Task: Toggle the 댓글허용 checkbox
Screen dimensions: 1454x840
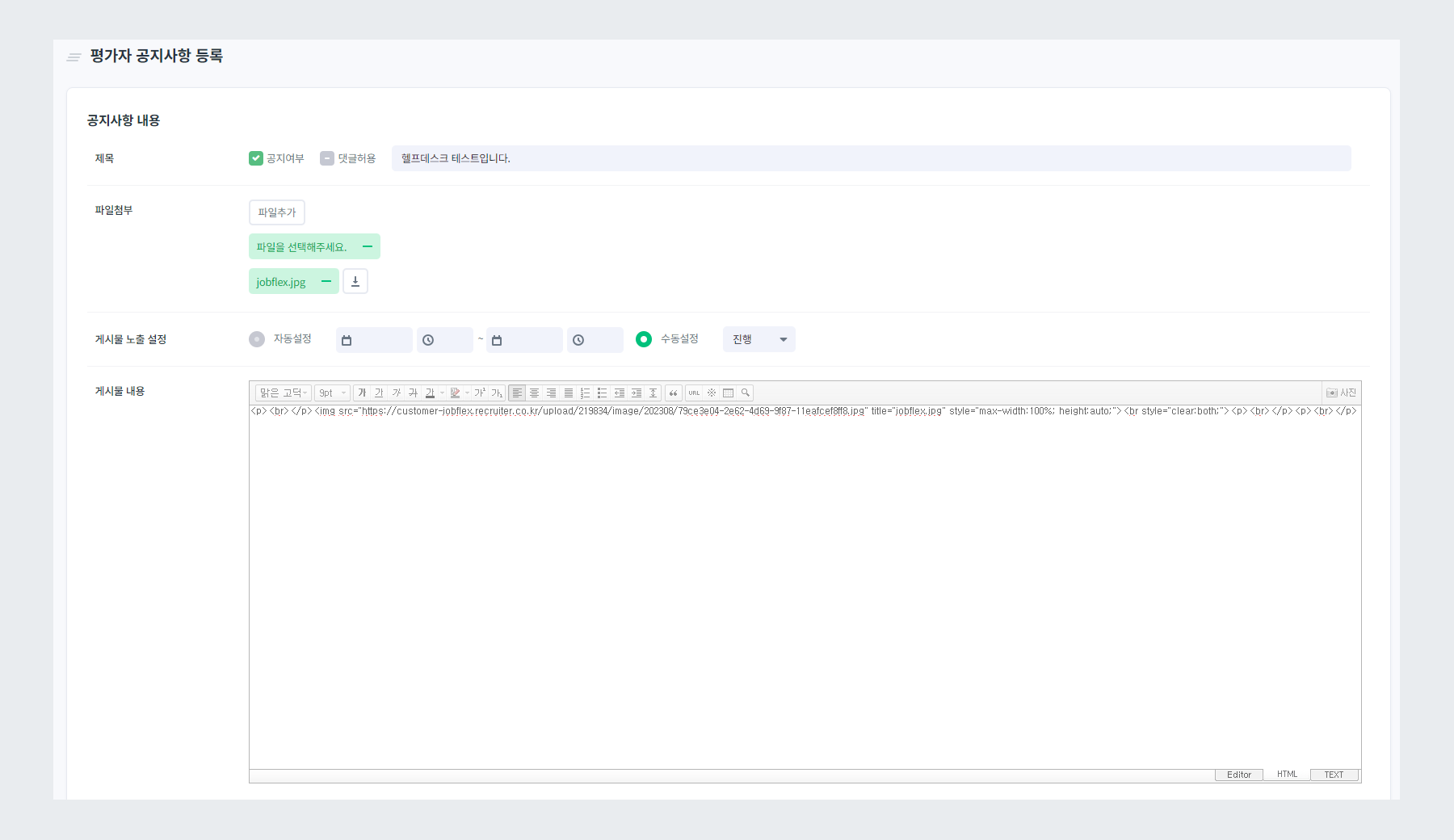Action: click(x=327, y=158)
